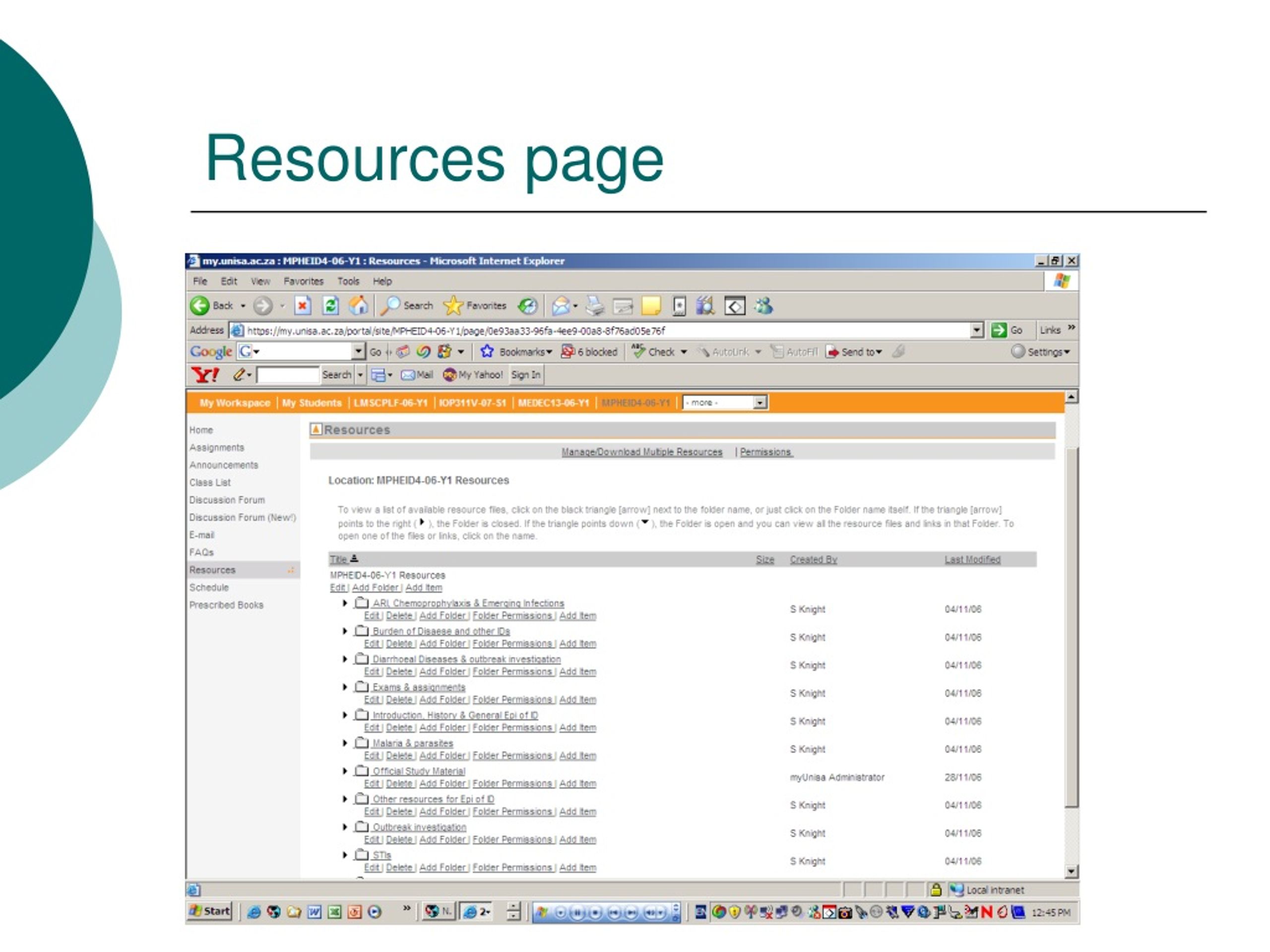This screenshot has width=1270, height=952.
Task: Expand Burden of Disease folder triangle
Action: click(344, 631)
